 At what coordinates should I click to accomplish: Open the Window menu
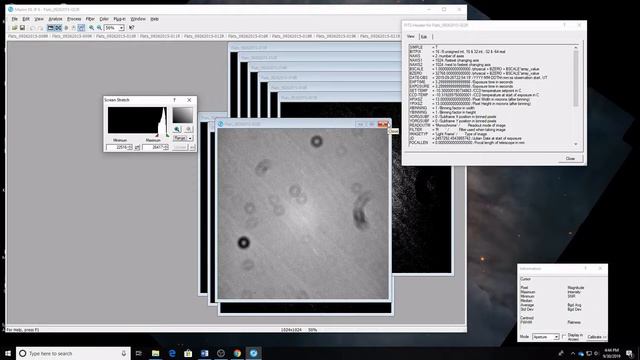[x=138, y=19]
